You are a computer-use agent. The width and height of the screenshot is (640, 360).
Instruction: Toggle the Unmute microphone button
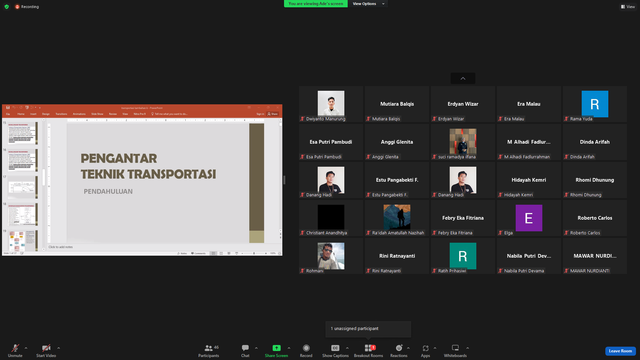(15, 350)
